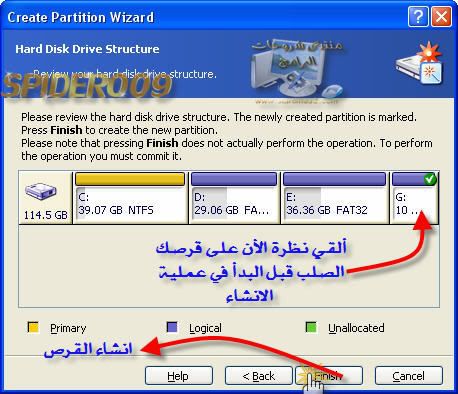
Task: Go to the previous step with the Back button
Action: [259, 376]
